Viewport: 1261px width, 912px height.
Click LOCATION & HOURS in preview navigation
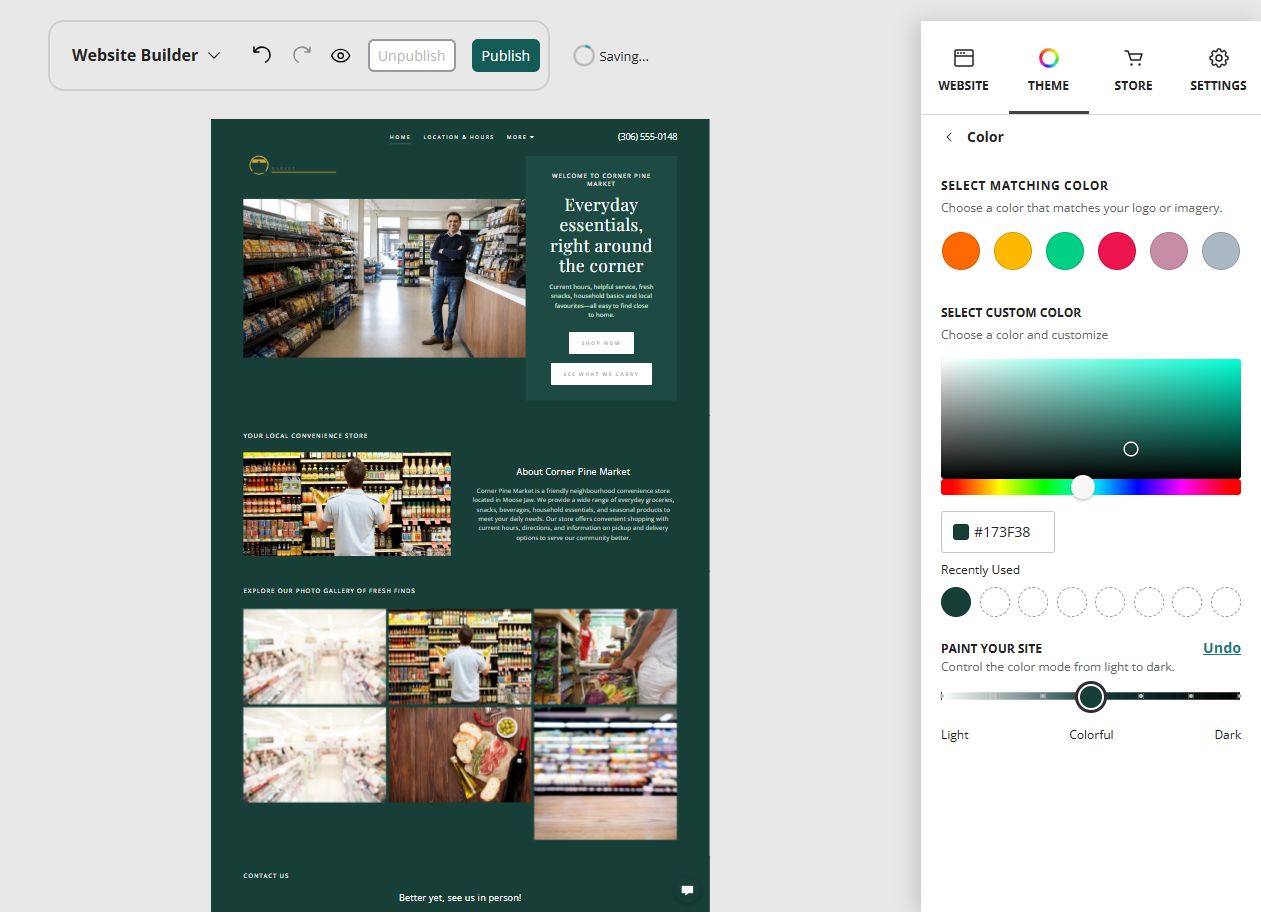click(x=459, y=137)
